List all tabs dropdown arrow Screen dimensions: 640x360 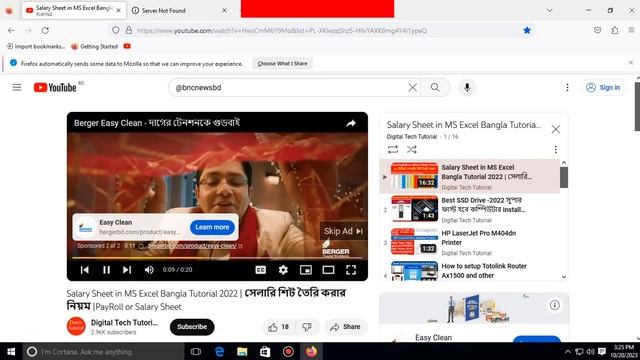coord(549,10)
